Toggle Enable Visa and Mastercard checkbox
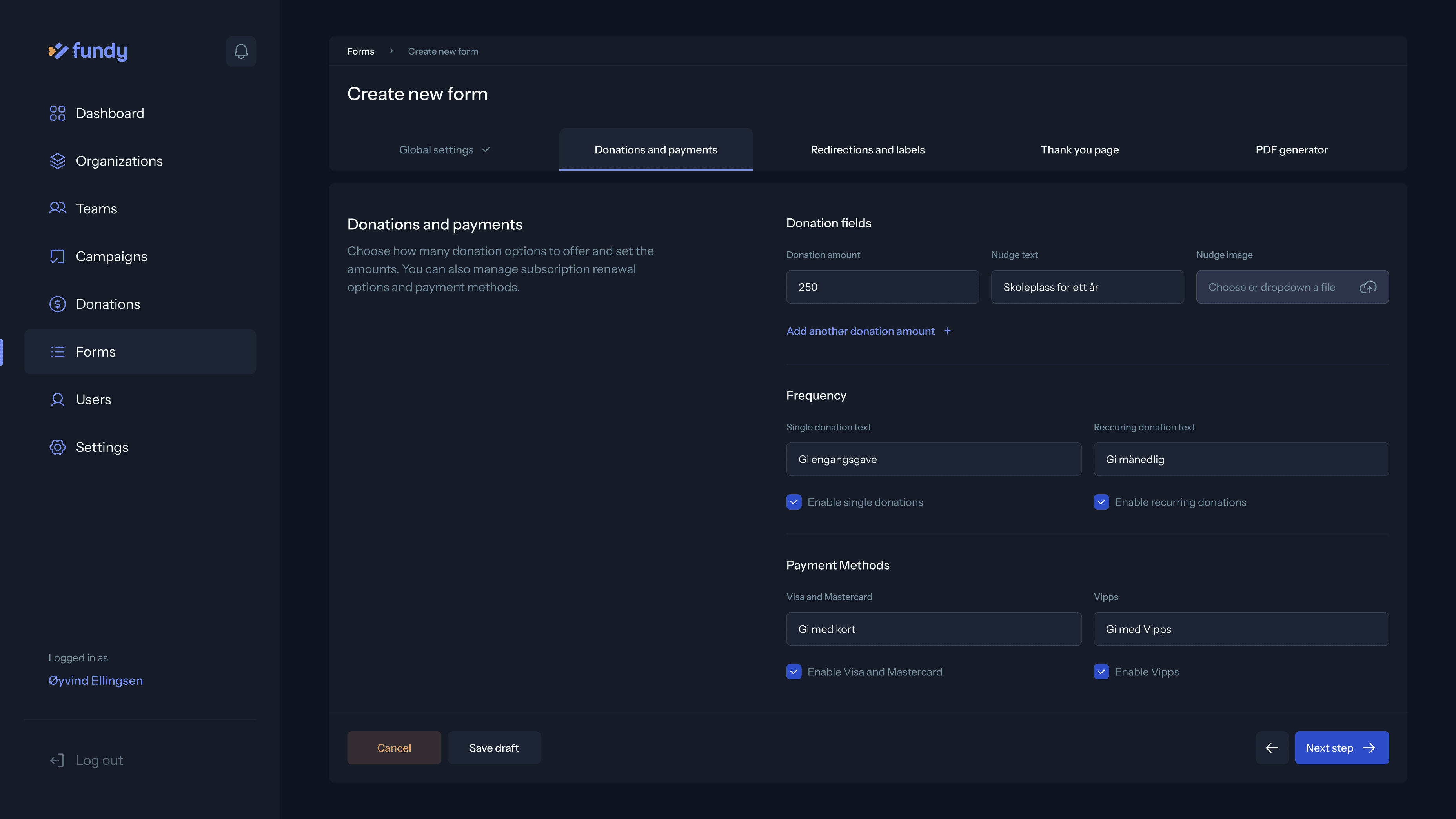Image resolution: width=1456 pixels, height=819 pixels. [794, 672]
